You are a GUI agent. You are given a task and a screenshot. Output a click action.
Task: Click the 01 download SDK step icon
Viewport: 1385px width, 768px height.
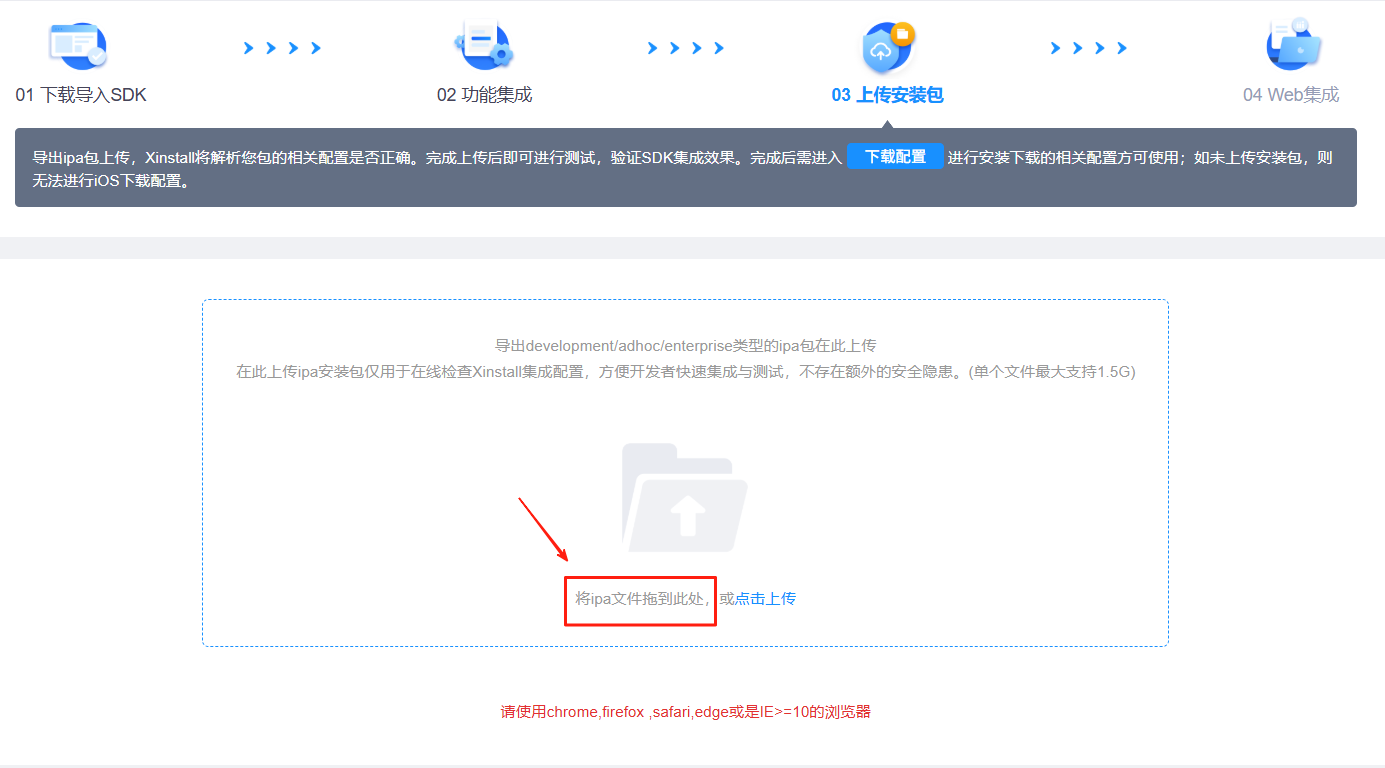point(78,45)
